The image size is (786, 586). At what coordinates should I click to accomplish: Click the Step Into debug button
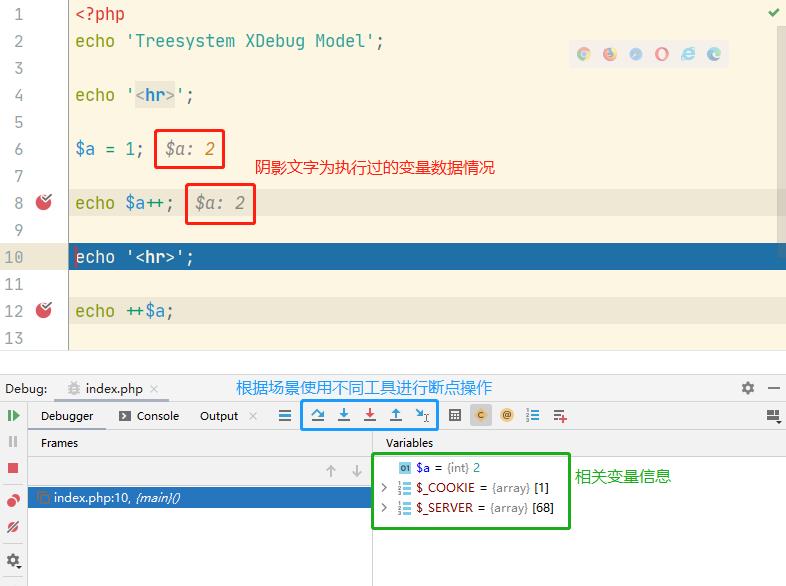344,415
